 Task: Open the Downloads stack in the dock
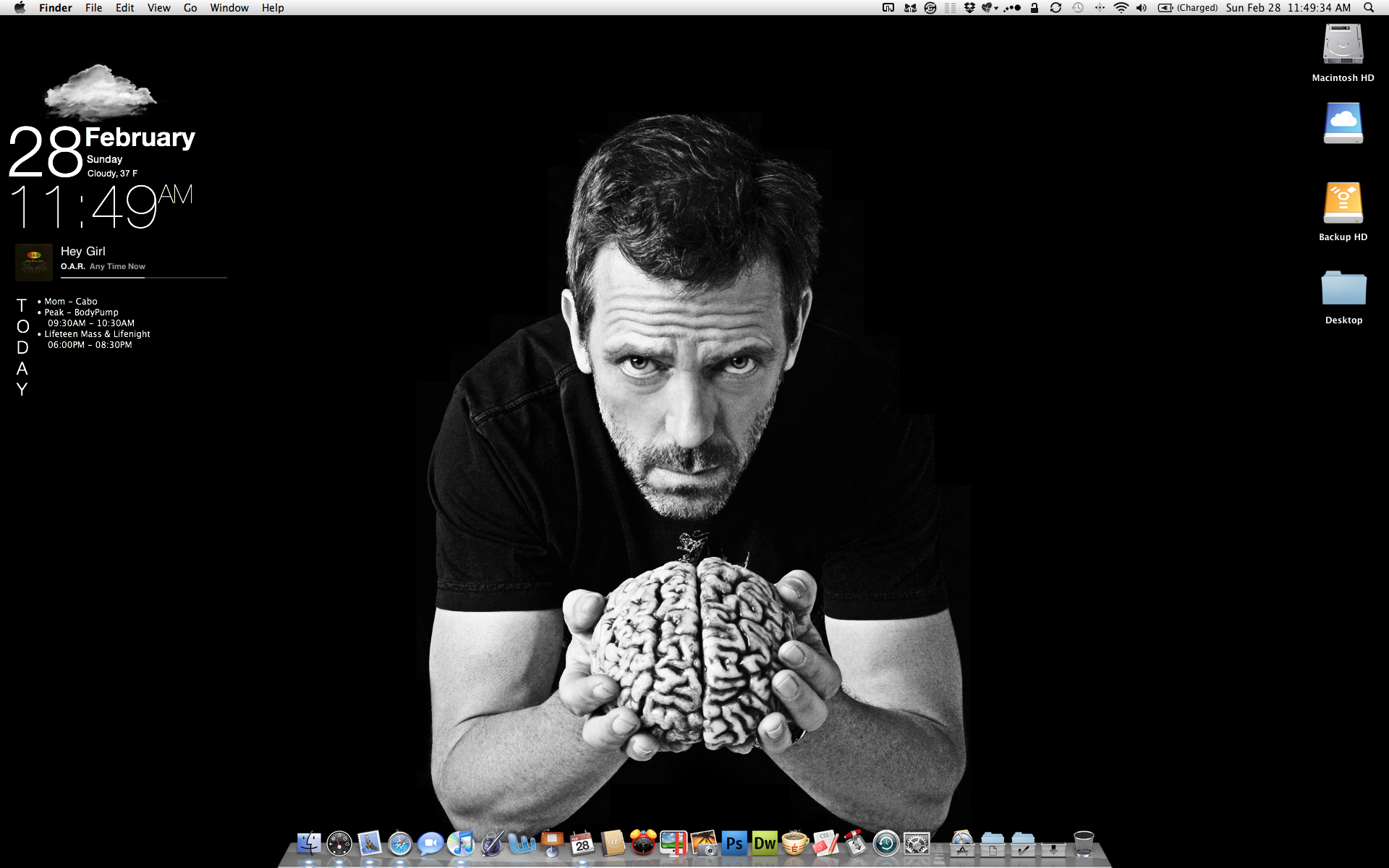[1053, 845]
